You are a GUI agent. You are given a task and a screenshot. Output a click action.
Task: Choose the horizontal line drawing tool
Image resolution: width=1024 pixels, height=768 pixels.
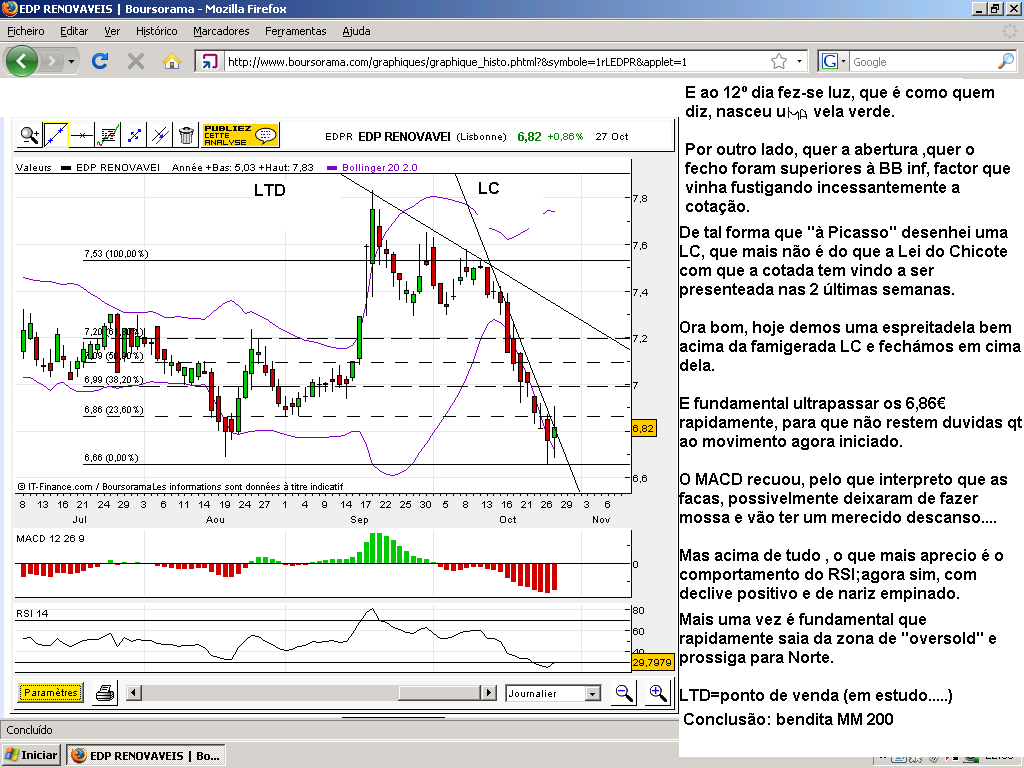coord(82,135)
